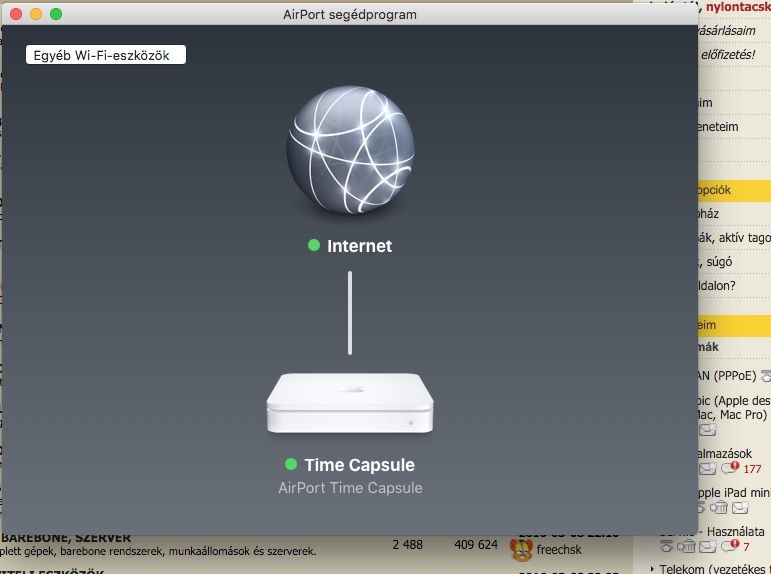Click the trash icon in Használata row

(x=686, y=546)
